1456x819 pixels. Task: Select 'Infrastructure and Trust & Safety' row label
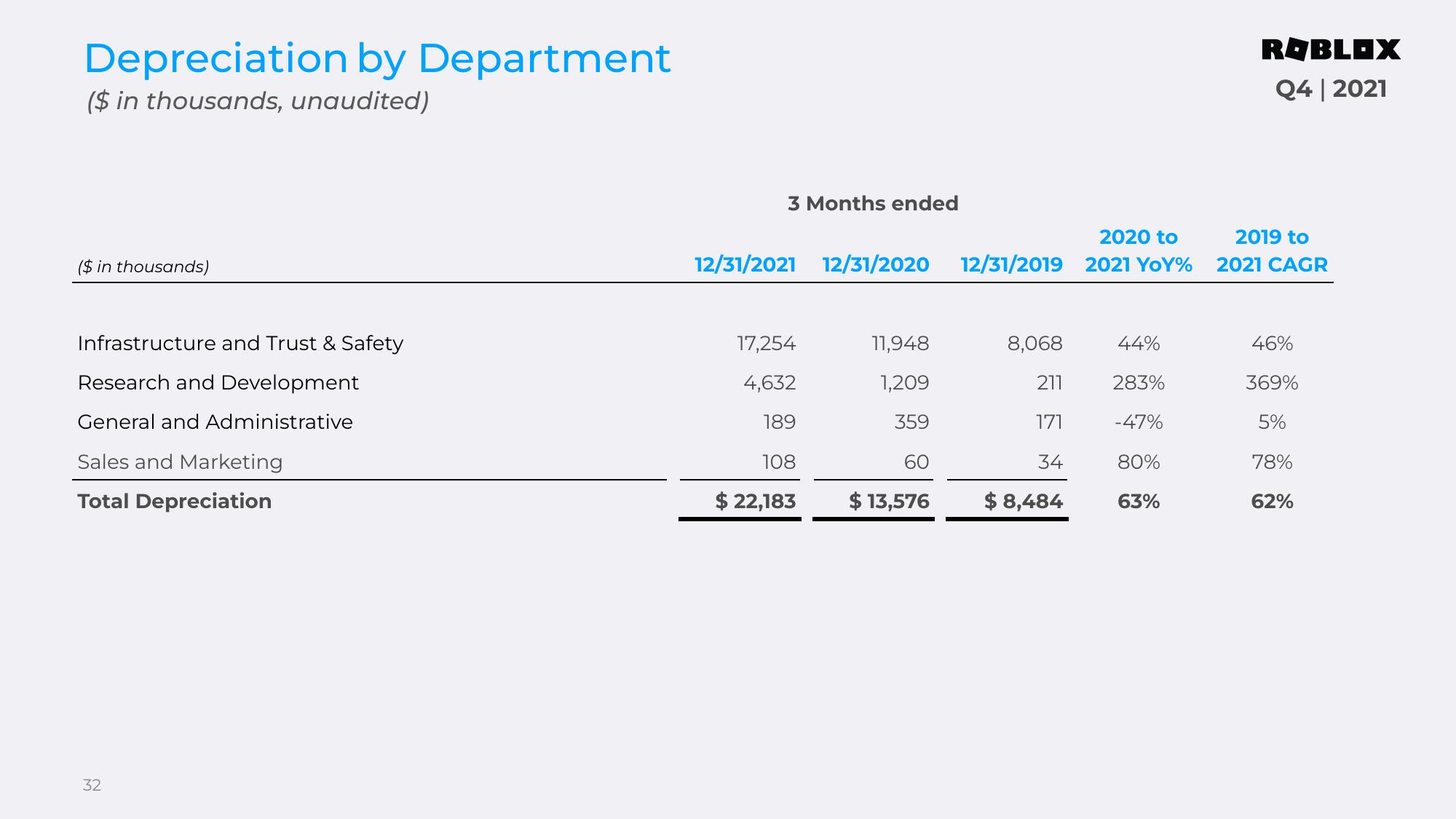pos(240,343)
